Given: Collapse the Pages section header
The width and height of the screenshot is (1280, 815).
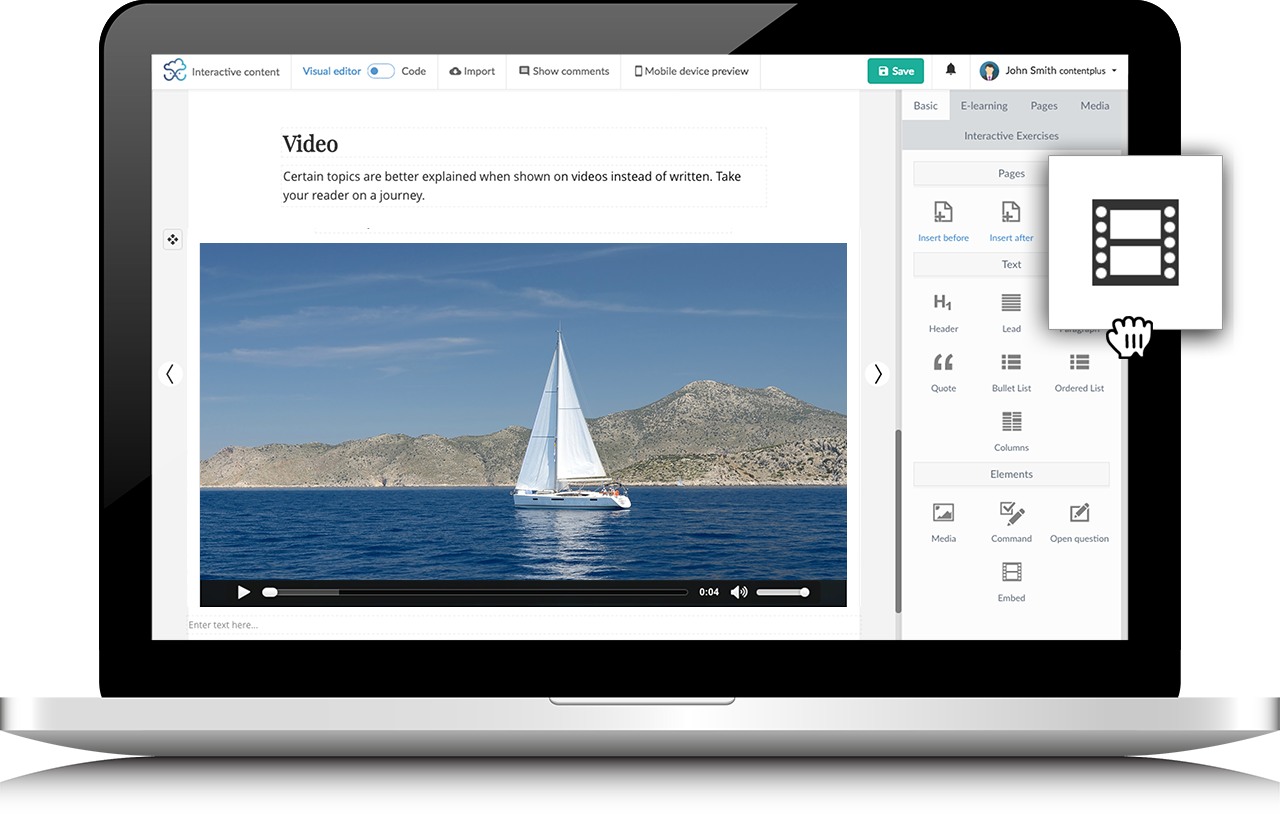Looking at the screenshot, I should click(1011, 173).
